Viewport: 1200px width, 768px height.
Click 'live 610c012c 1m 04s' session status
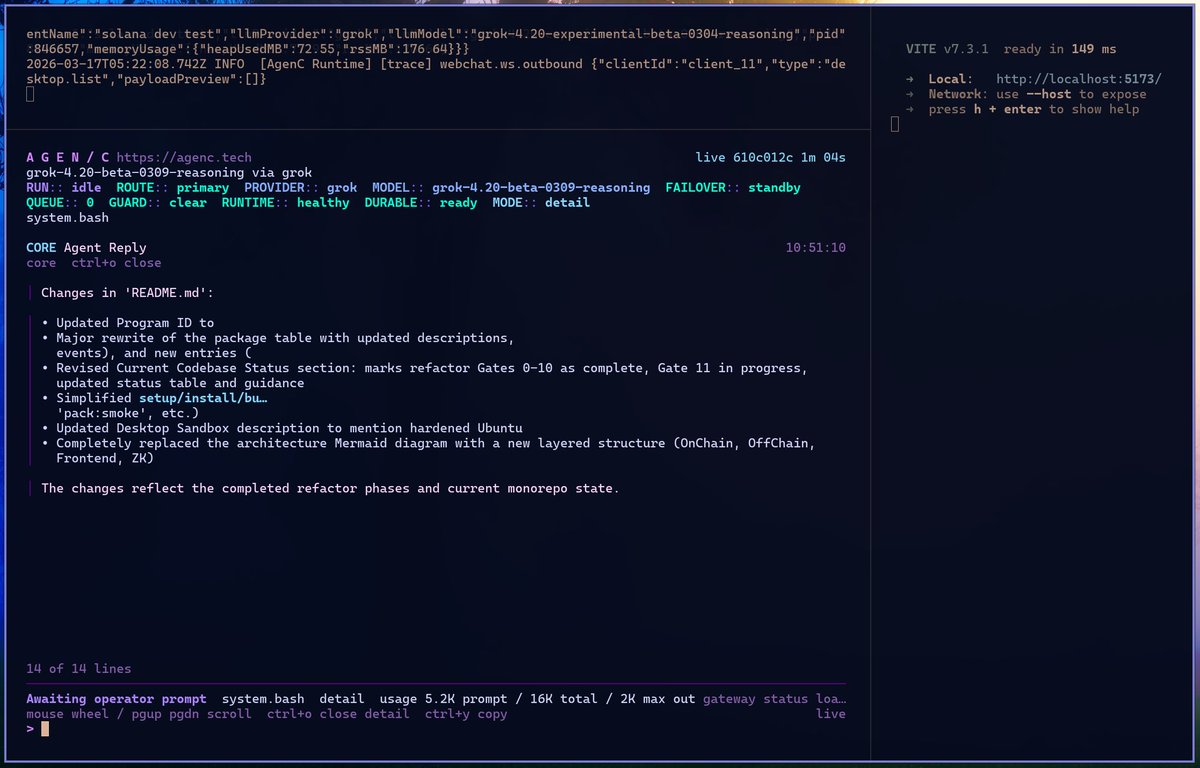(771, 157)
